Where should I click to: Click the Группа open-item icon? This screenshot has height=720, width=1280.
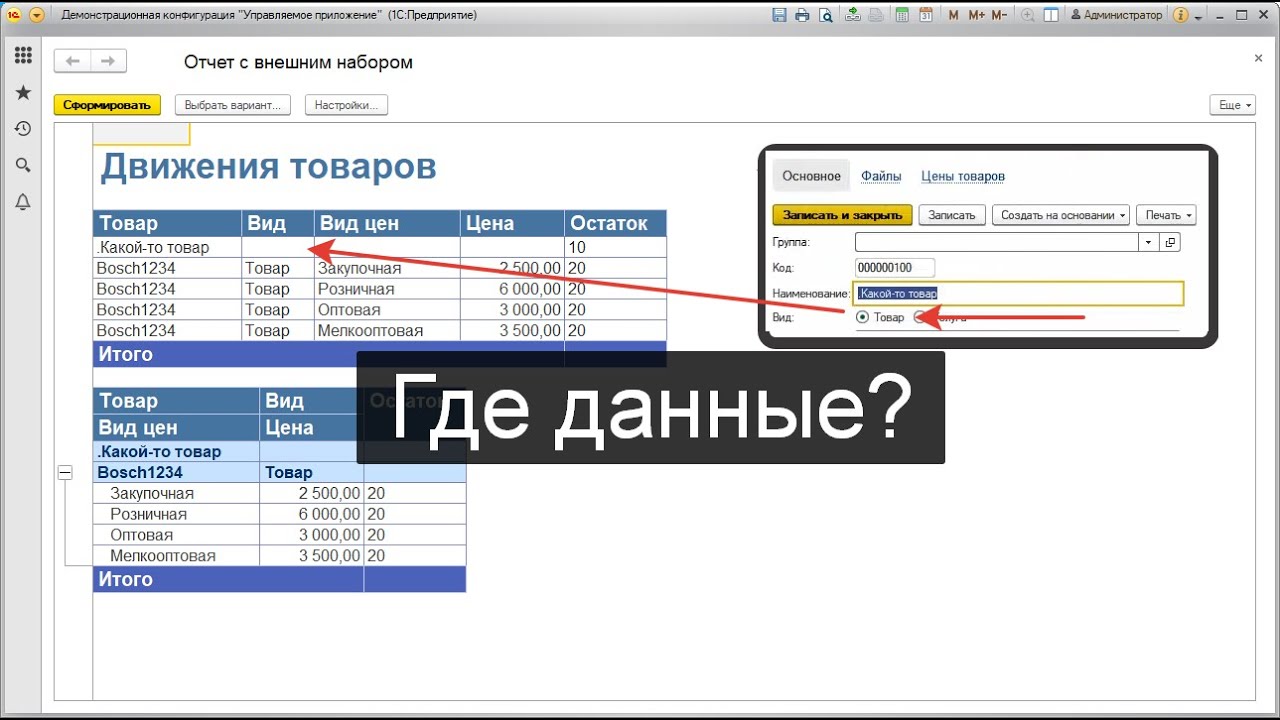(x=1171, y=242)
